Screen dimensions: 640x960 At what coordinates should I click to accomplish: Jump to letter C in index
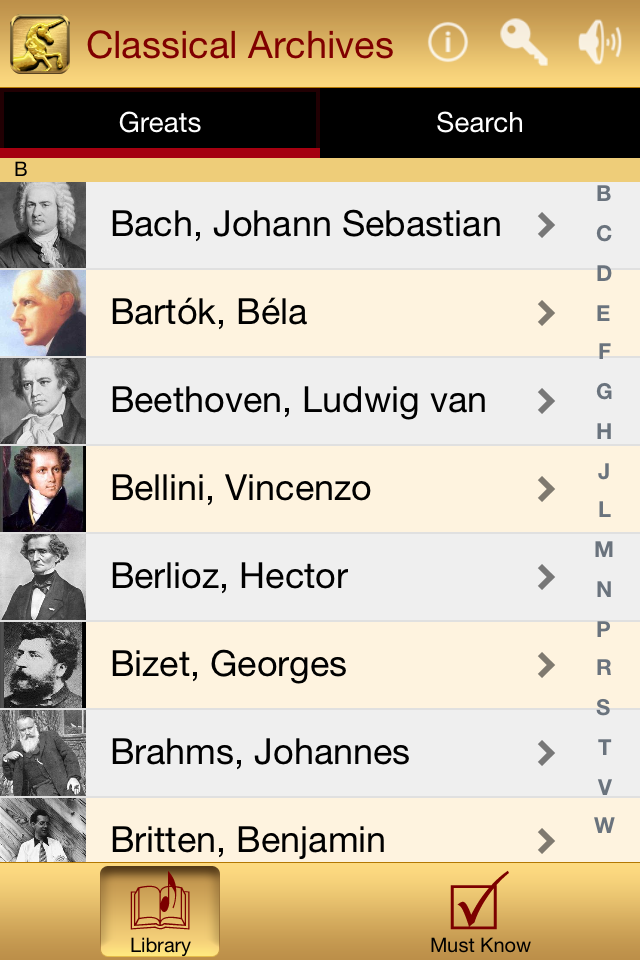(x=604, y=233)
